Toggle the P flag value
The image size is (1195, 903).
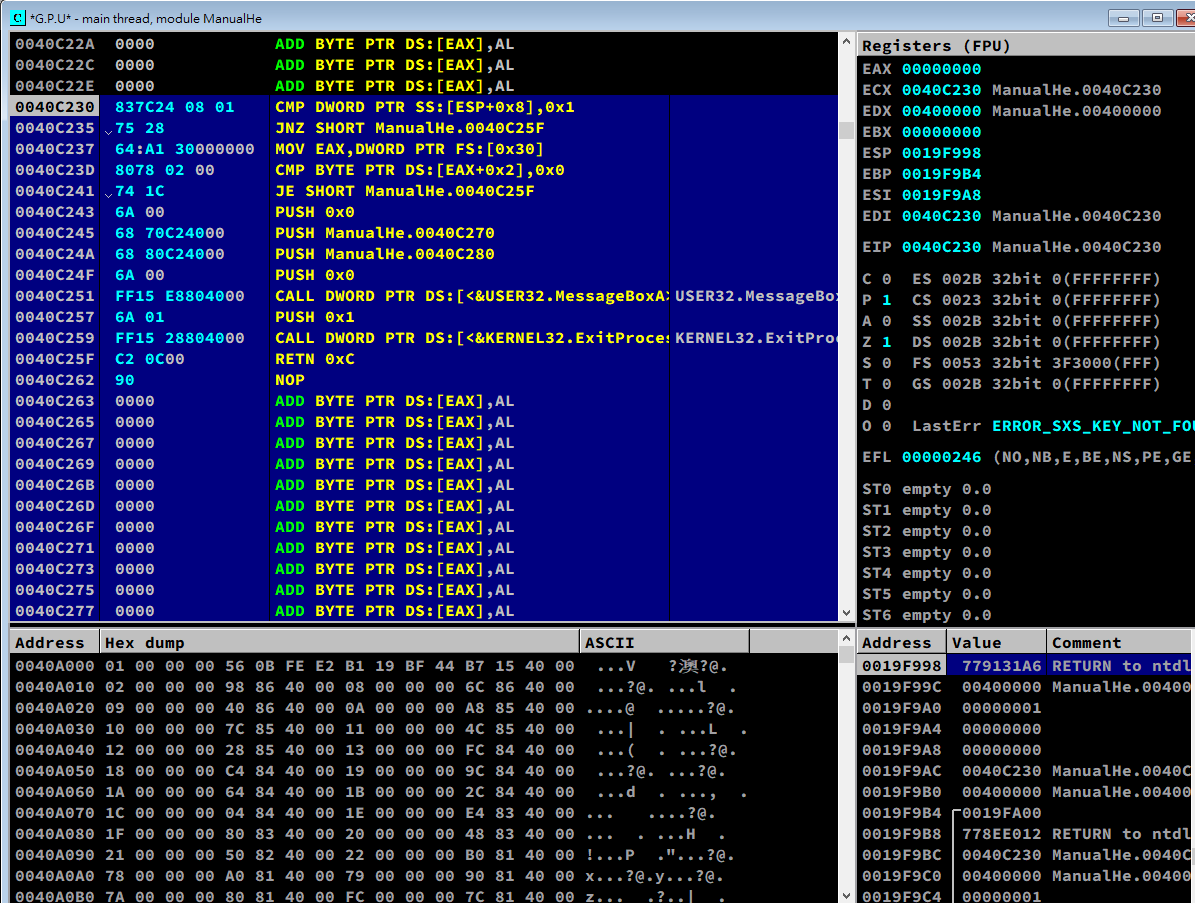887,300
